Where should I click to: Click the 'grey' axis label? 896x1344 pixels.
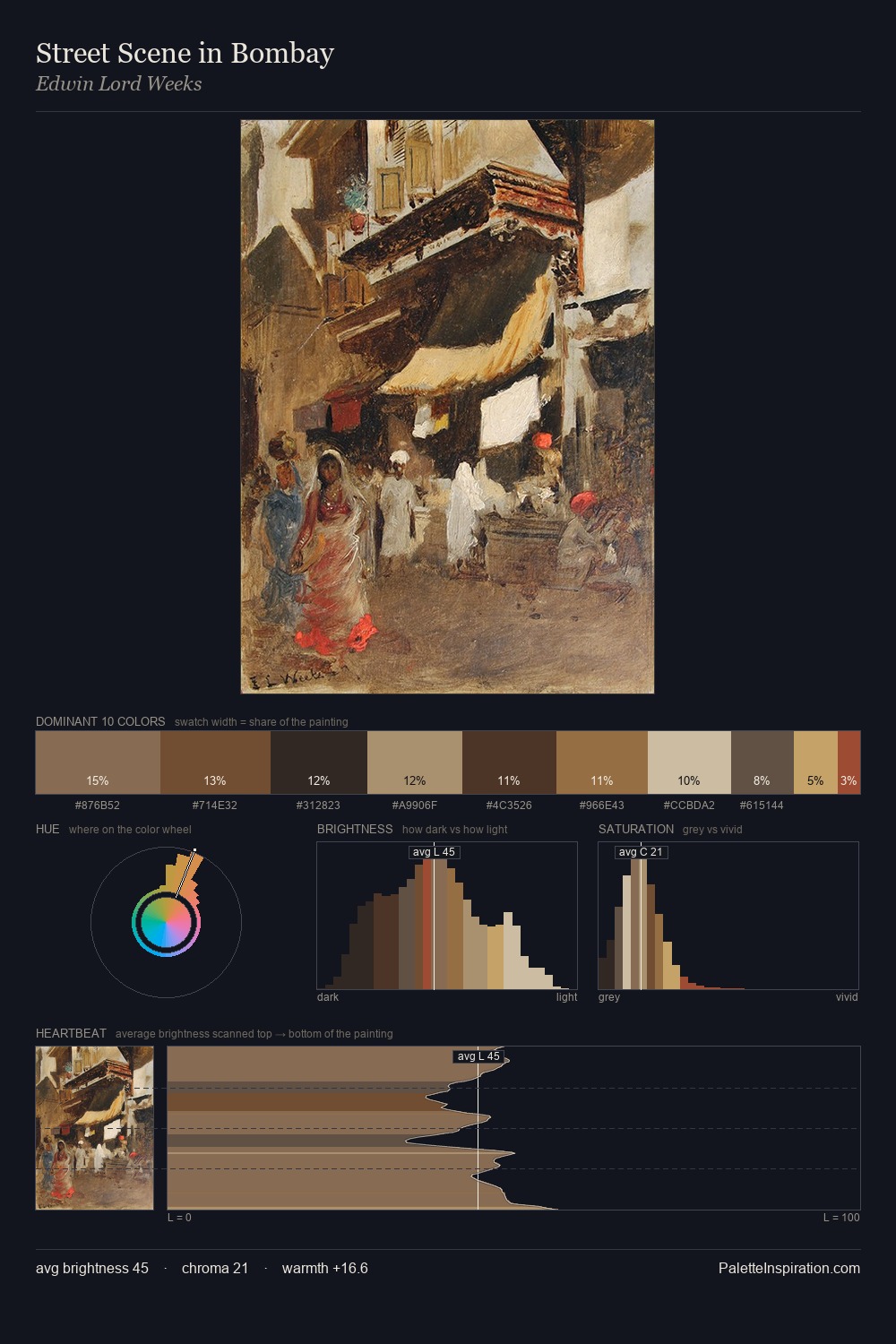point(609,996)
